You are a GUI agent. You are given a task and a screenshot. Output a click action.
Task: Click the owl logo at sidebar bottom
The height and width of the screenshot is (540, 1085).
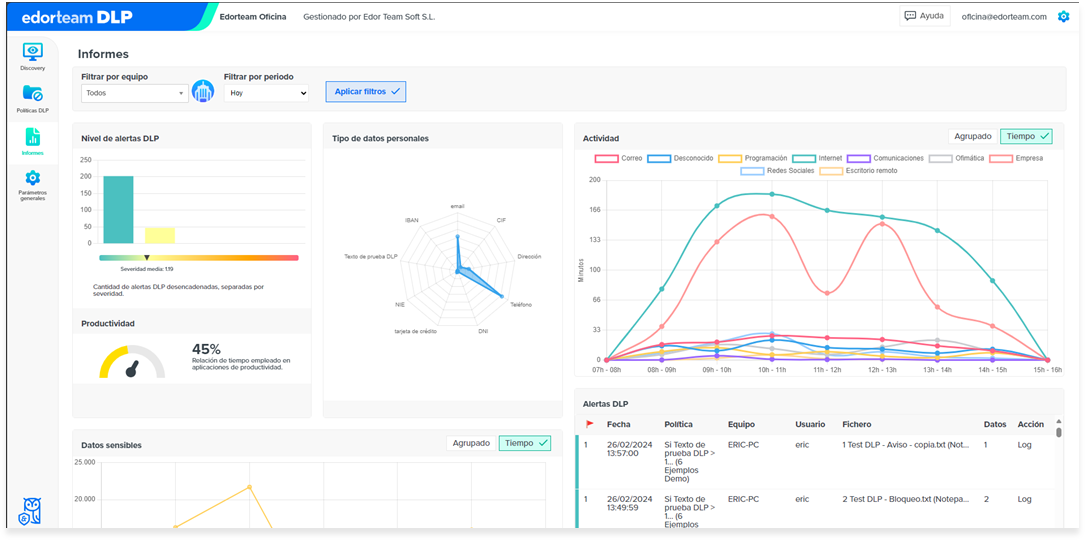tap(33, 511)
